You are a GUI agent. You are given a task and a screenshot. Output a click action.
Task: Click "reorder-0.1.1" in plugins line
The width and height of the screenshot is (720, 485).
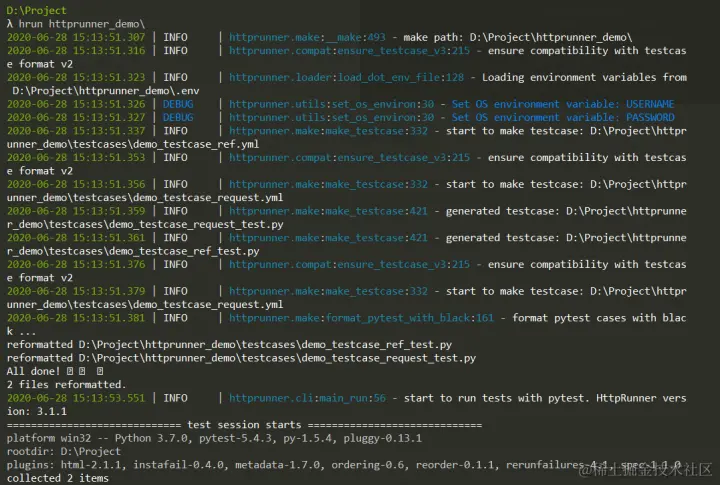click(x=456, y=465)
